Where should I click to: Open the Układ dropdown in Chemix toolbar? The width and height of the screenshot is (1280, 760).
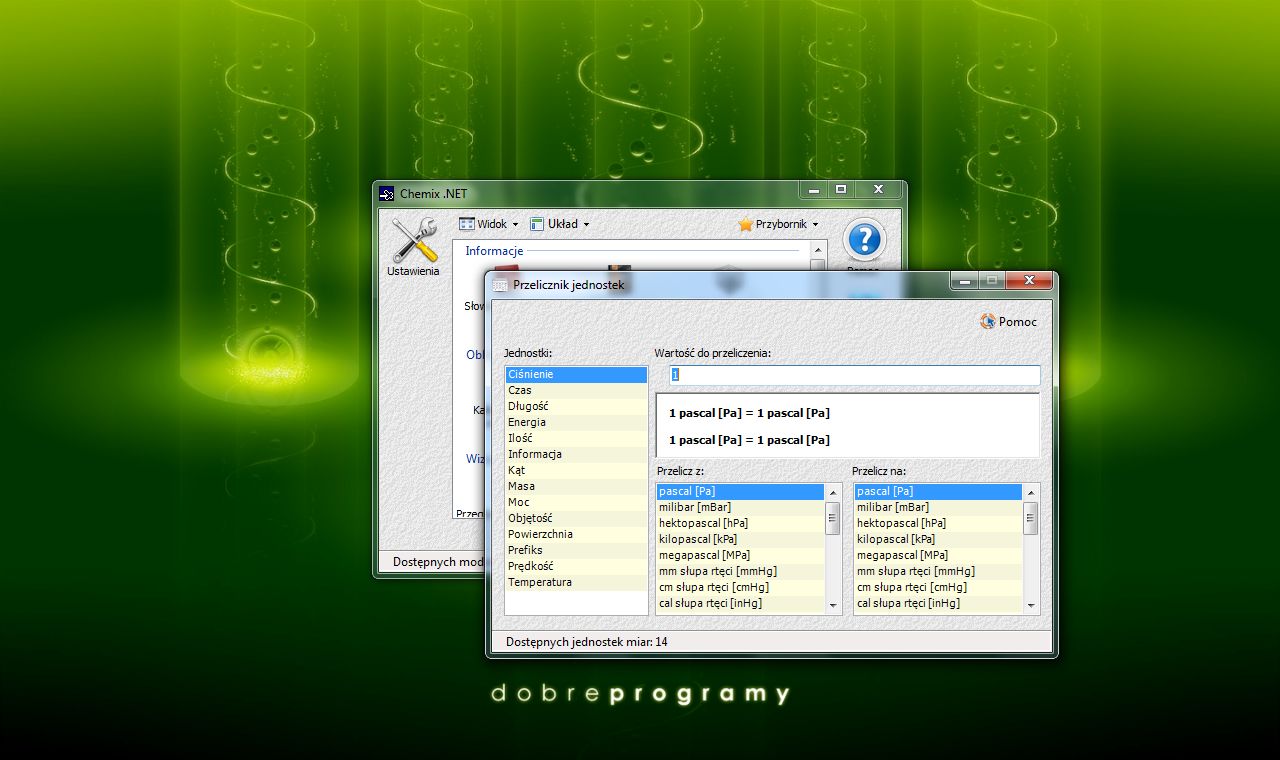point(560,224)
